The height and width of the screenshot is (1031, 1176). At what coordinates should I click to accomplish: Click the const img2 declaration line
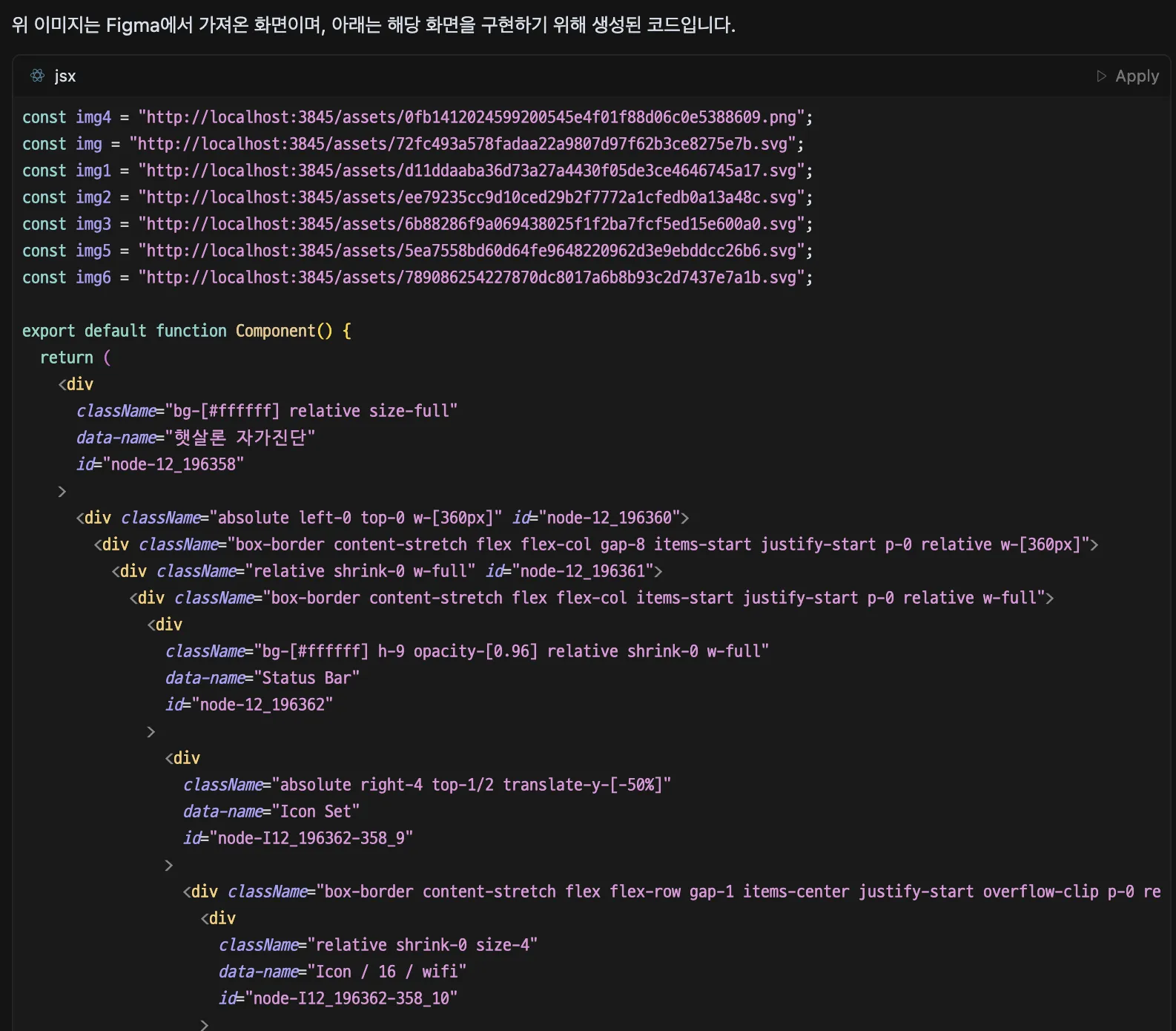pos(417,197)
